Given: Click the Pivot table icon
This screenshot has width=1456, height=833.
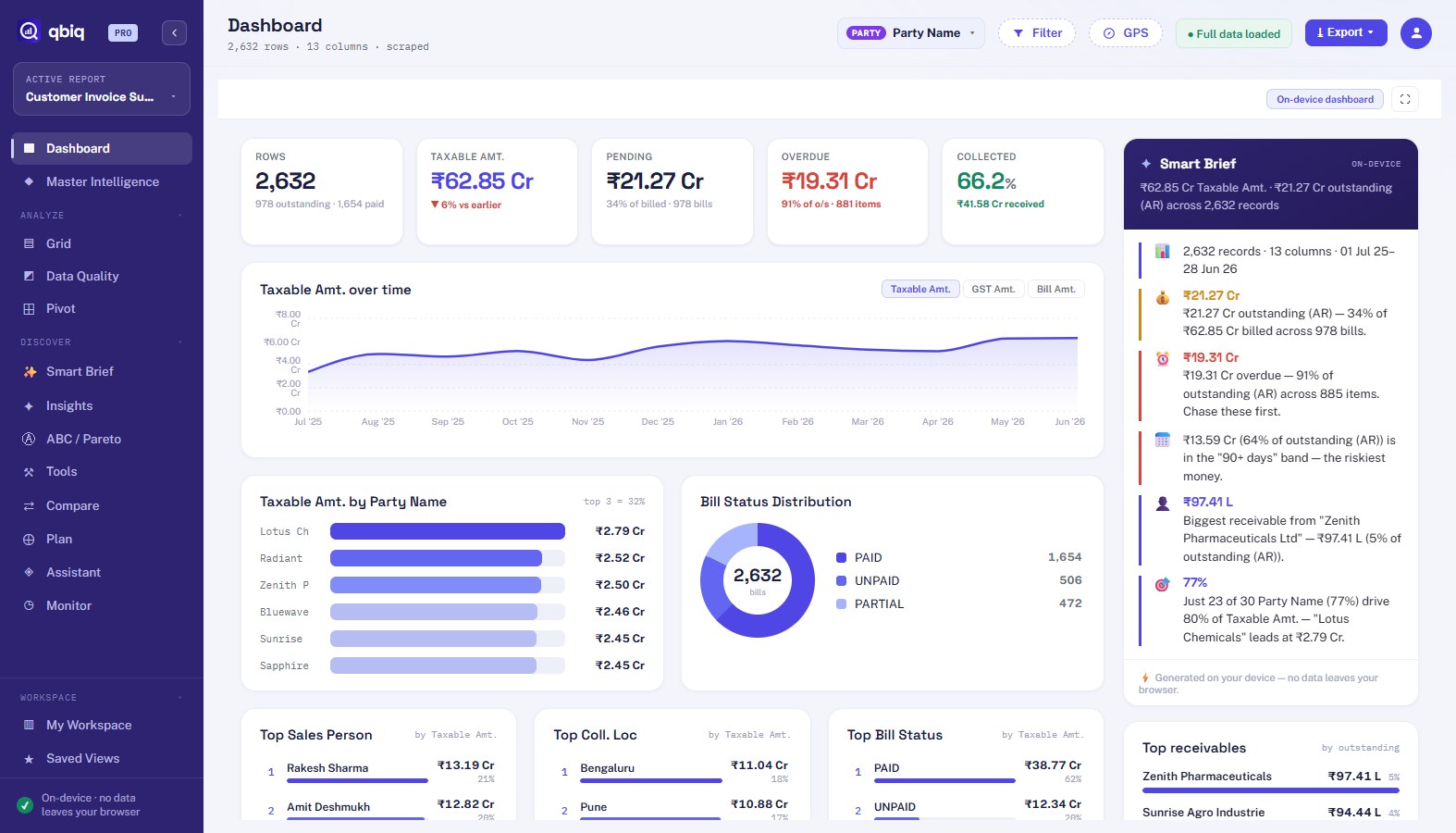Looking at the screenshot, I should coord(29,308).
